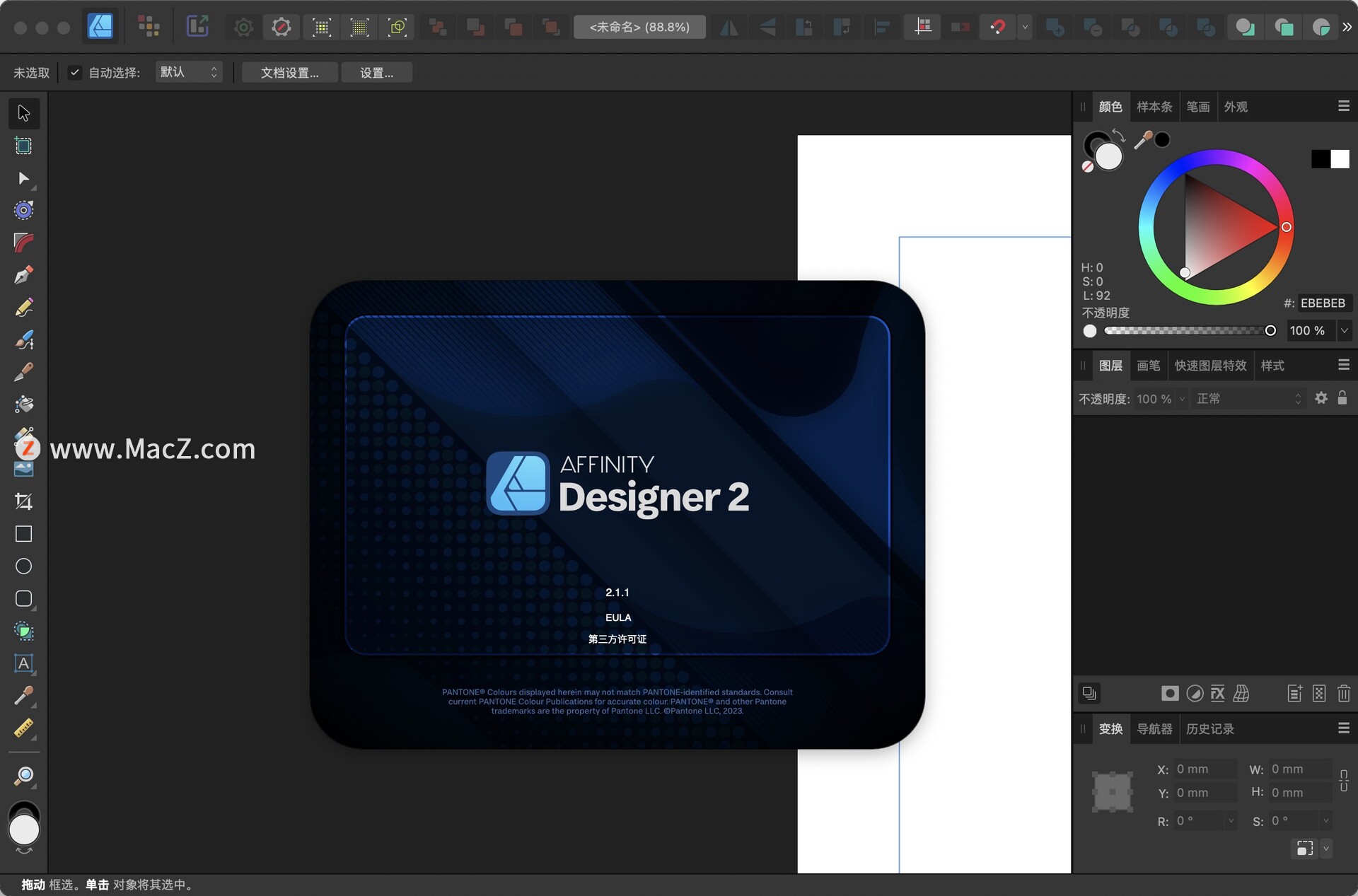The width and height of the screenshot is (1358, 896).
Task: Open layer settings gear icon
Action: click(1321, 398)
